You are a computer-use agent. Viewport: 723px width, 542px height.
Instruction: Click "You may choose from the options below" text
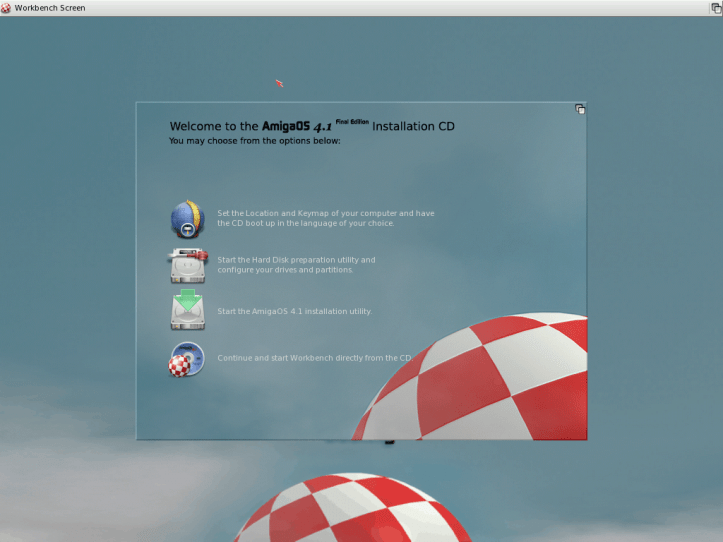[x=255, y=141]
